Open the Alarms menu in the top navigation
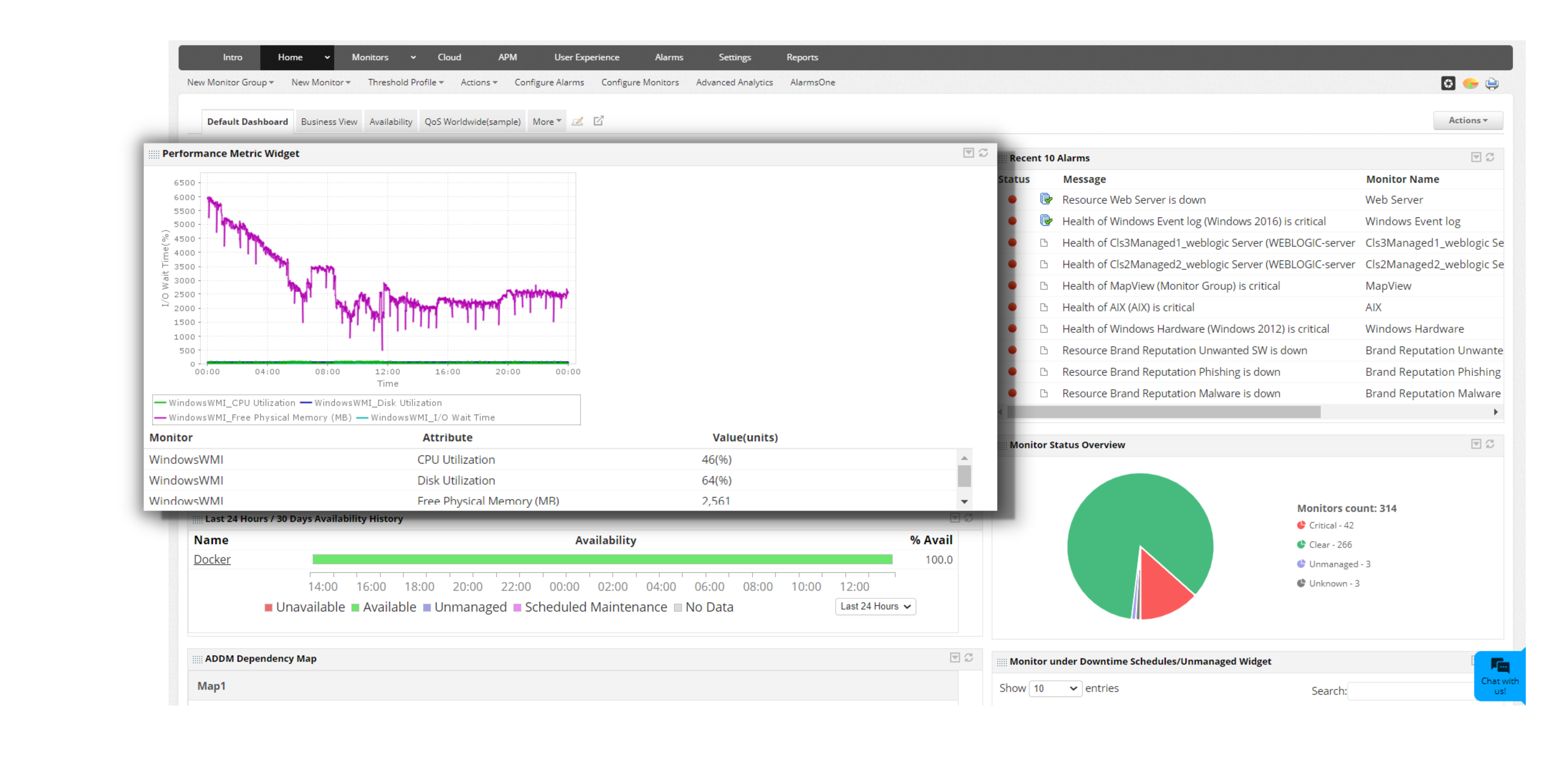The height and width of the screenshot is (784, 1568). tap(669, 57)
